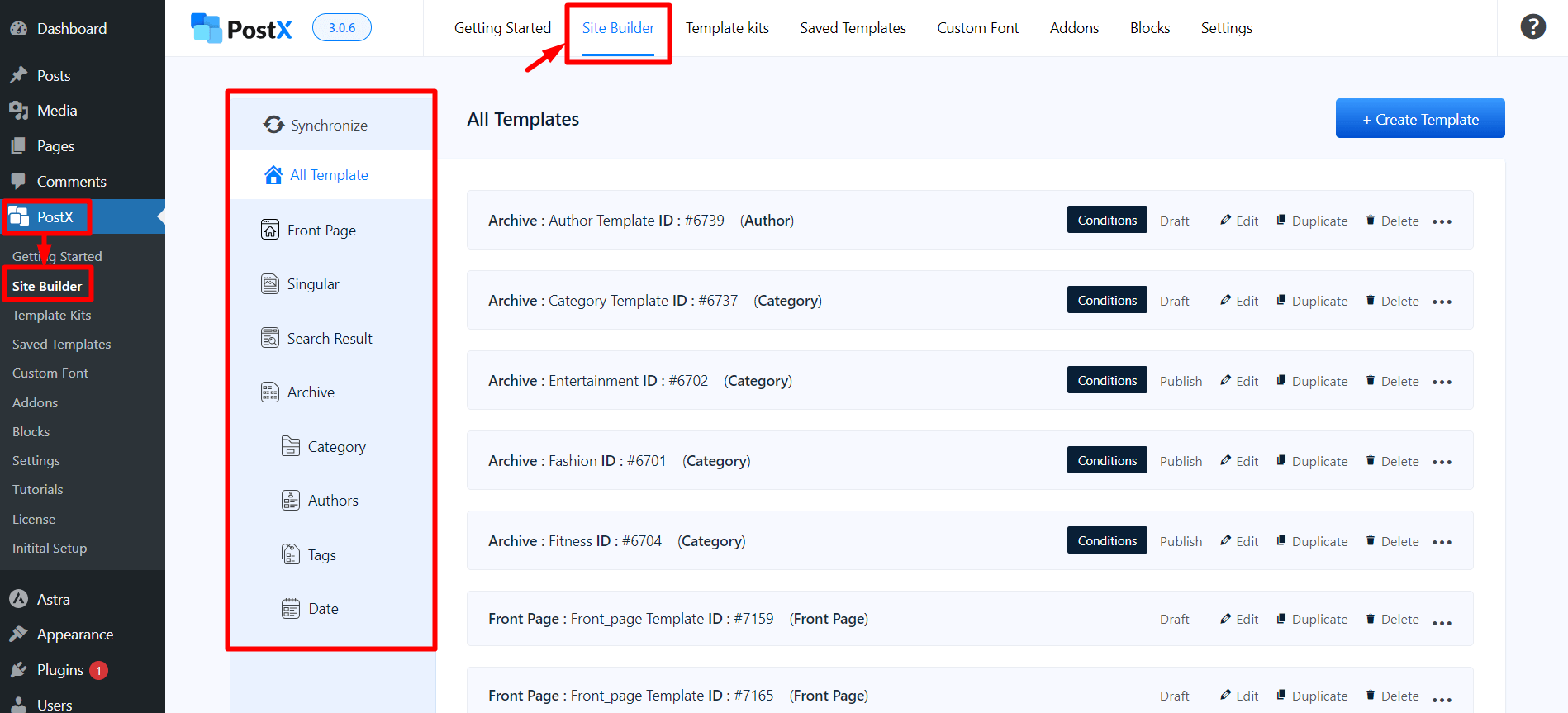Click the help question mark icon
This screenshot has height=713, width=1568.
click(x=1533, y=27)
